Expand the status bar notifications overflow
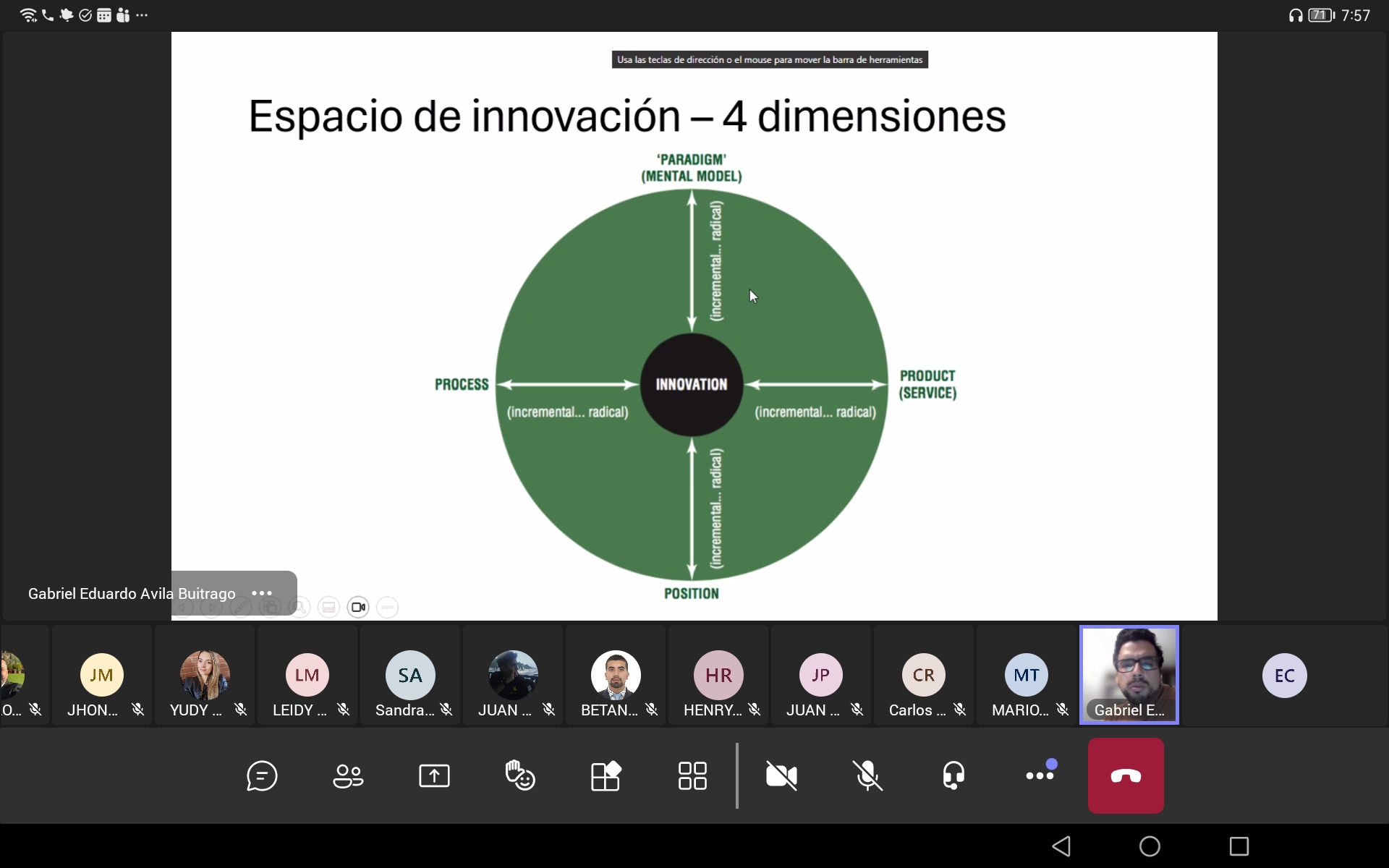The height and width of the screenshot is (868, 1389). coord(142,15)
